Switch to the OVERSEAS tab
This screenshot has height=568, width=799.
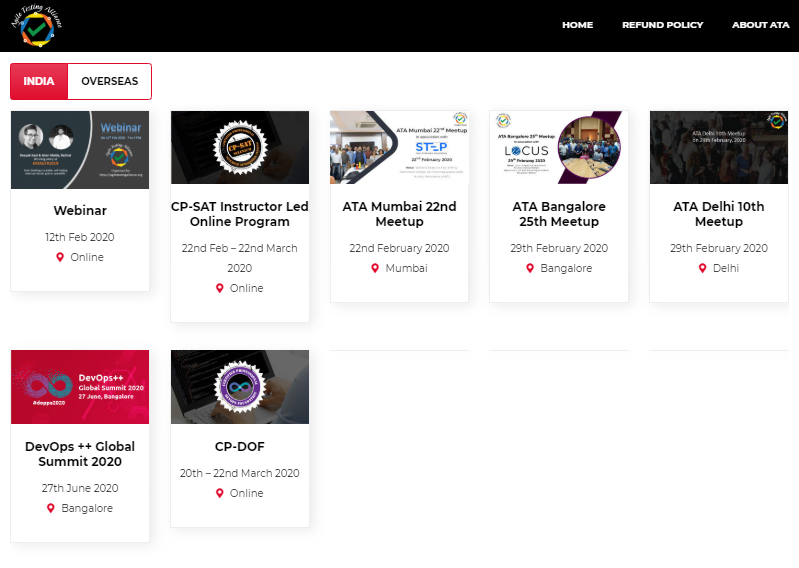110,82
